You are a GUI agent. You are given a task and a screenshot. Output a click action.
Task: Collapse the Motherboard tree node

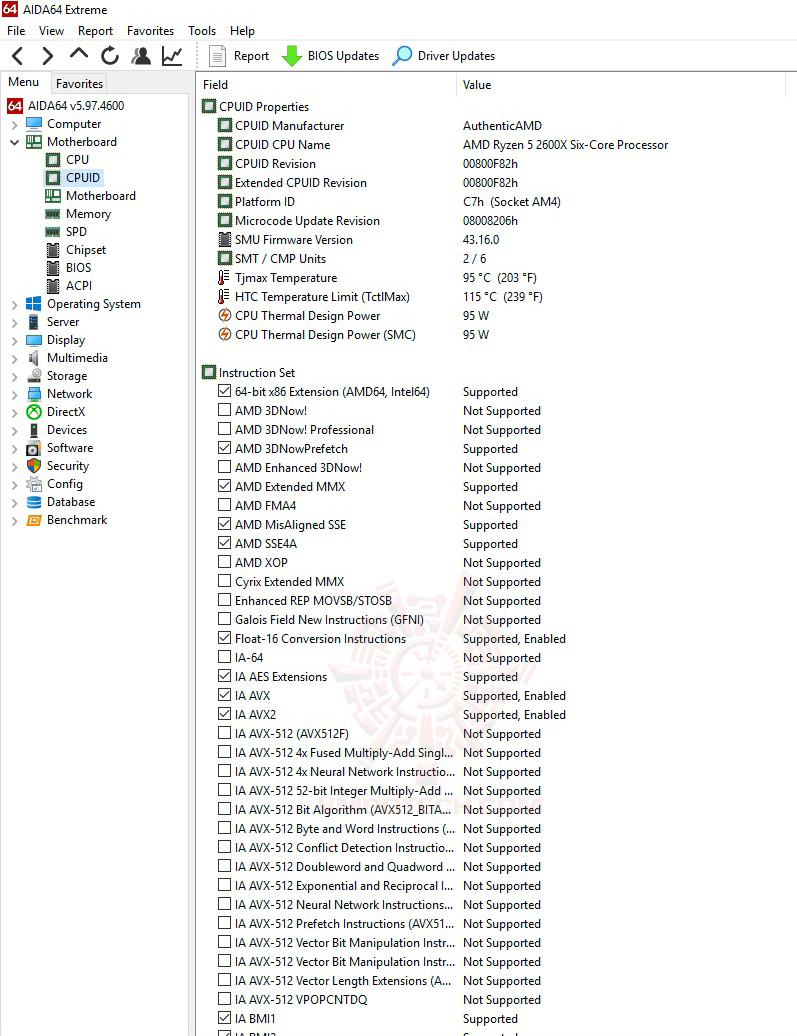pyautogui.click(x=15, y=142)
